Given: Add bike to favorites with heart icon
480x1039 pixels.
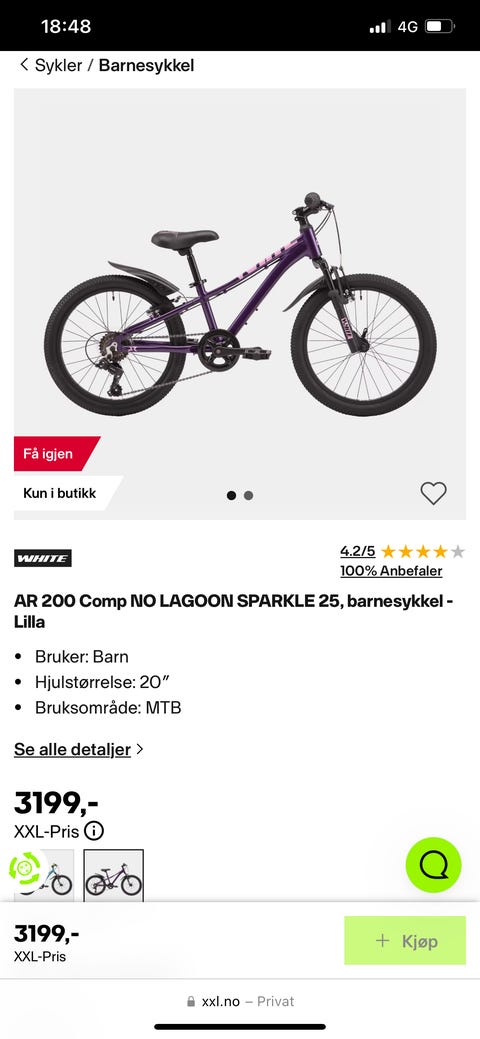Looking at the screenshot, I should click(x=434, y=493).
